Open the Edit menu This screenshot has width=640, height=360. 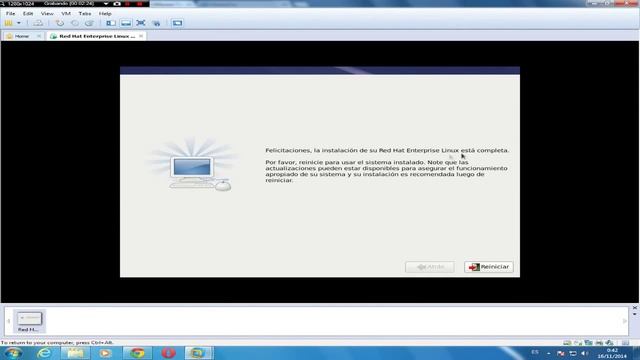28,13
